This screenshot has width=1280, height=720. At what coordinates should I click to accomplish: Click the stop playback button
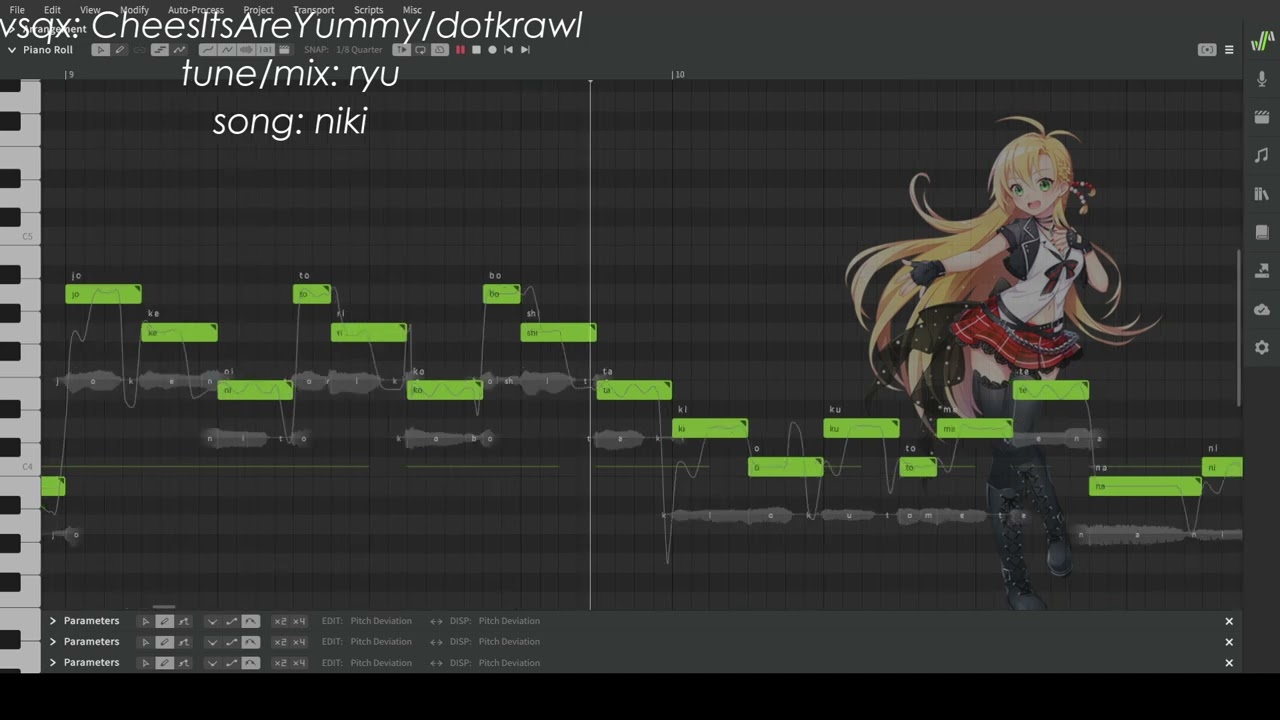point(476,50)
